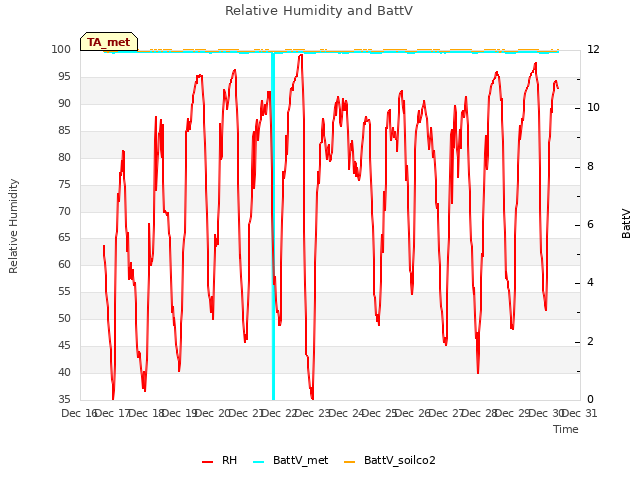Click the 8 tick on BattV axis

point(590,166)
